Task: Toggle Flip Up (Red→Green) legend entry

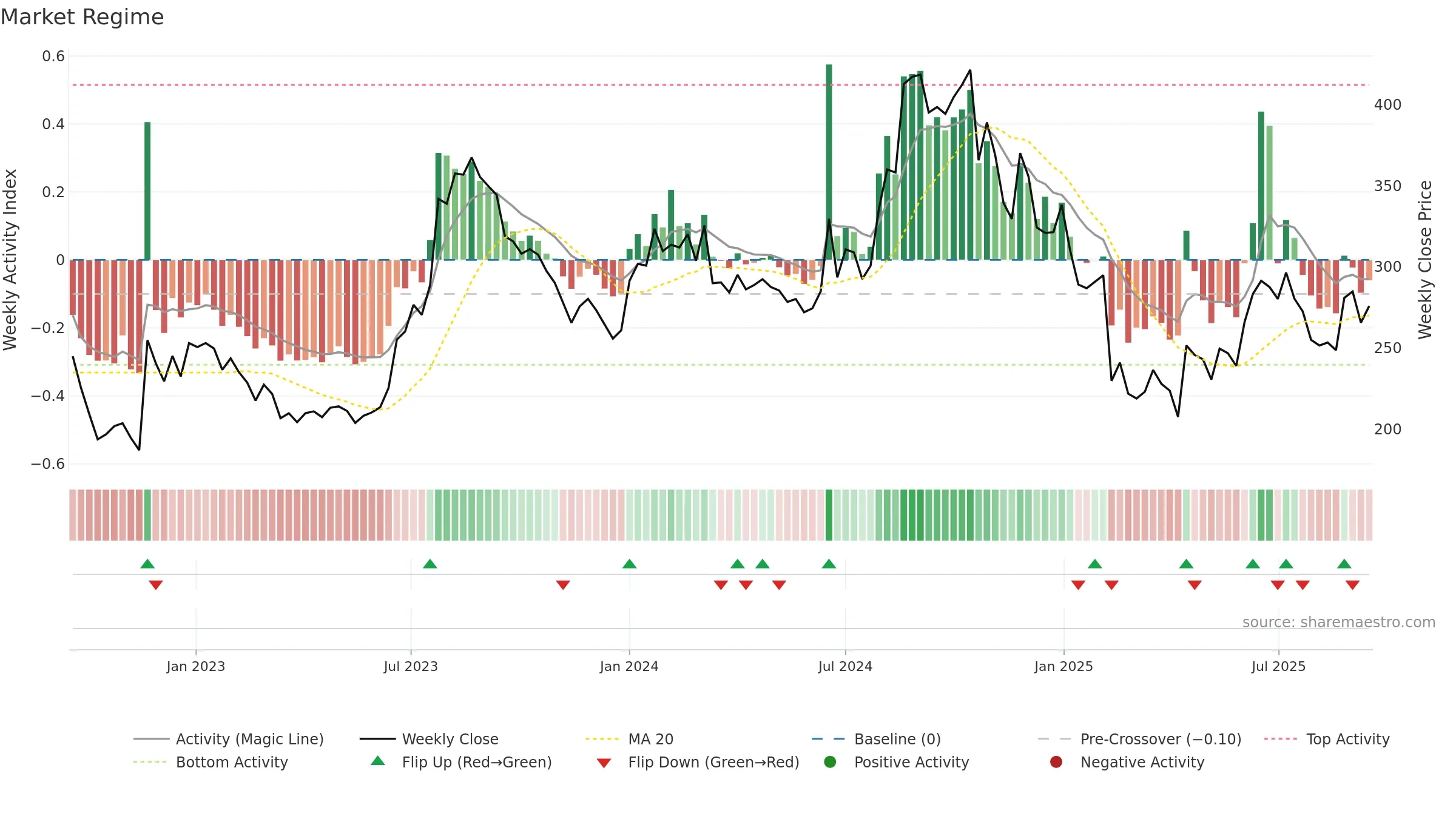Action: click(461, 762)
